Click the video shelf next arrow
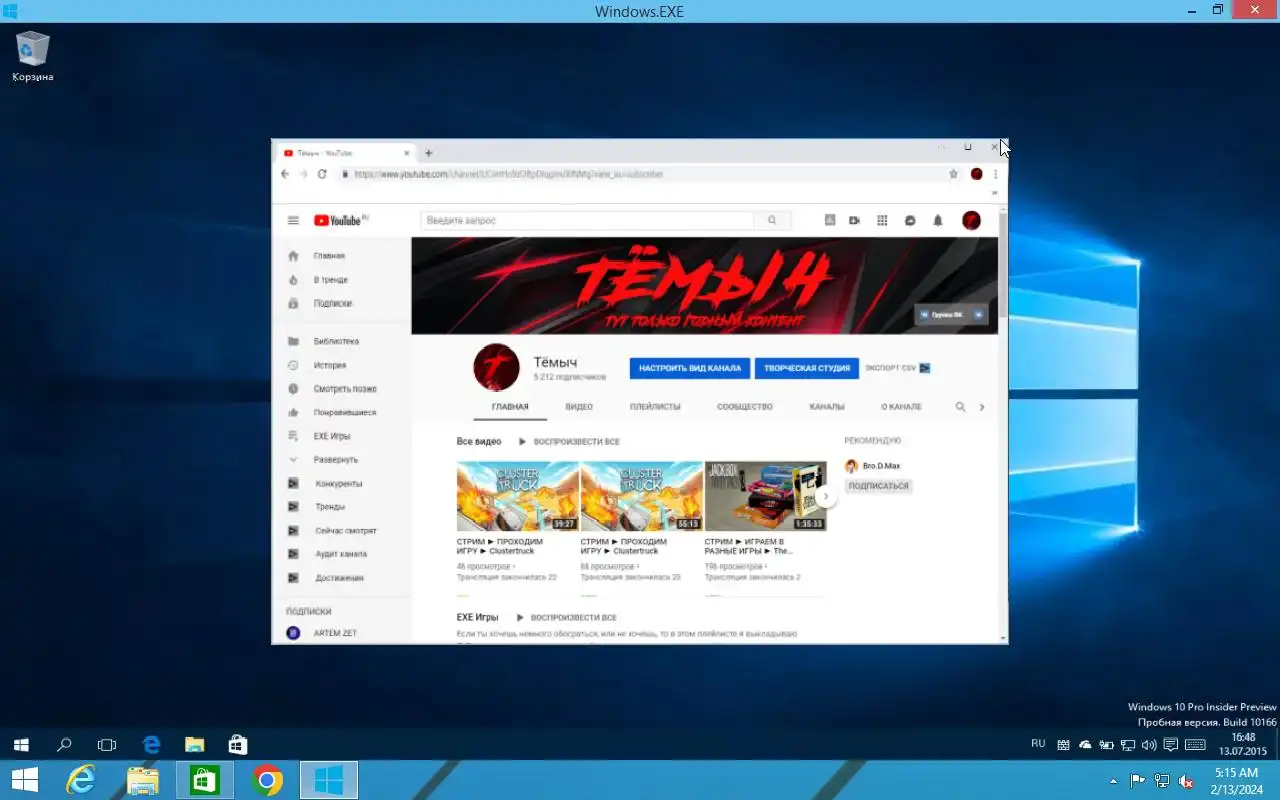 (825, 496)
